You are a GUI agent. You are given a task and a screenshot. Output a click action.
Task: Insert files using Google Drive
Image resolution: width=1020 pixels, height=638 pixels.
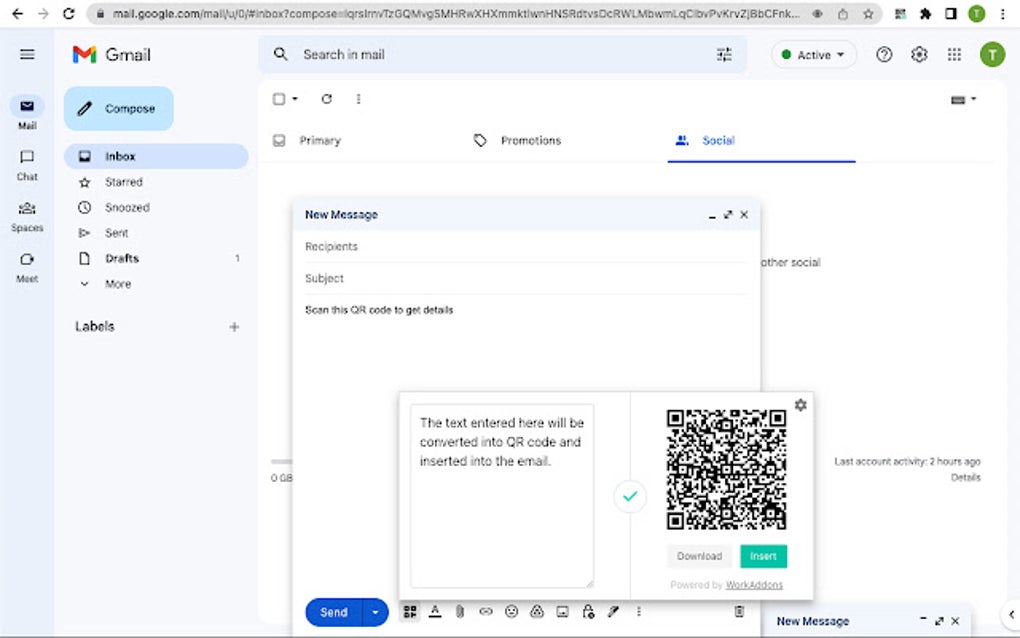[x=536, y=611]
